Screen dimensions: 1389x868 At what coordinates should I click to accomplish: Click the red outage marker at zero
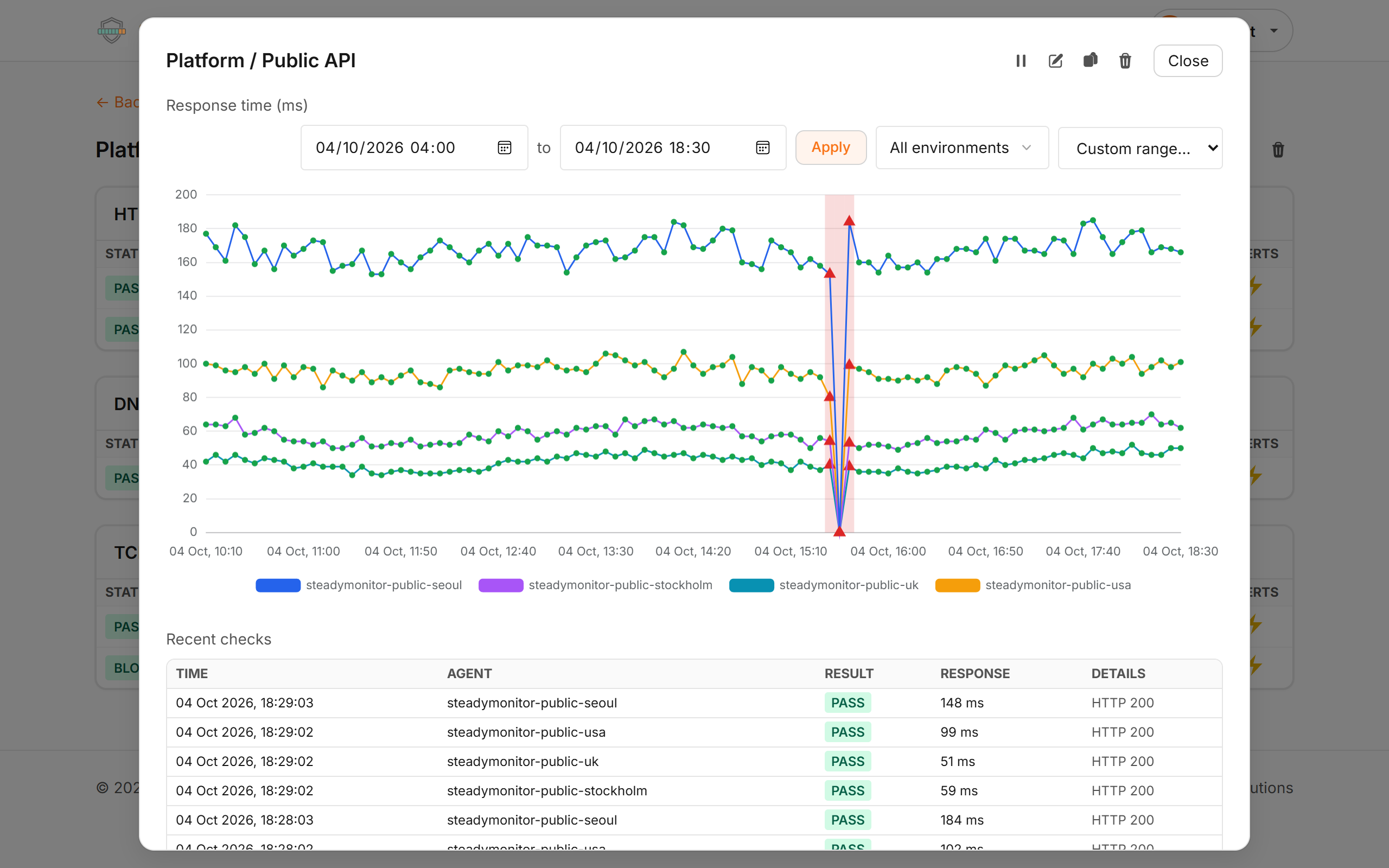coord(839,532)
